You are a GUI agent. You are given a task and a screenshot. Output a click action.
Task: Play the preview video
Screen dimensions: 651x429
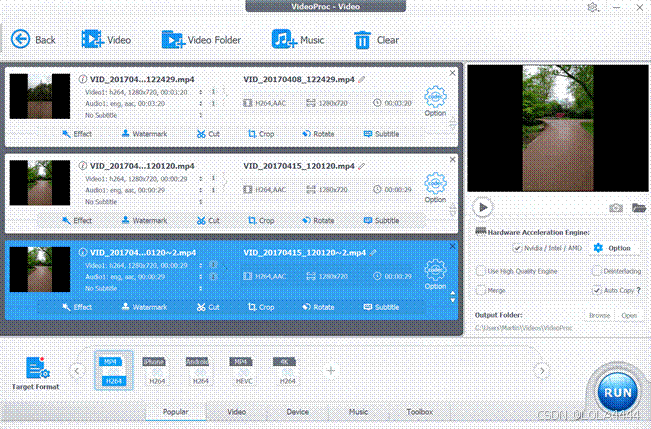pos(483,207)
